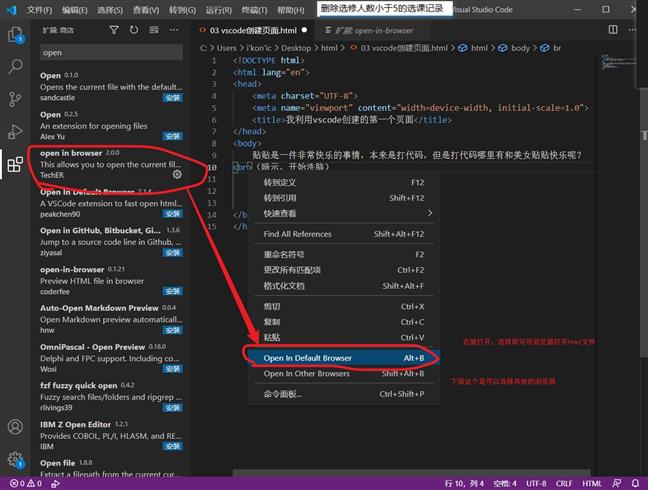Viewport: 648px width, 490px height.
Task: Switch to the 扩展 open-in-browser tab
Action: [x=372, y=30]
